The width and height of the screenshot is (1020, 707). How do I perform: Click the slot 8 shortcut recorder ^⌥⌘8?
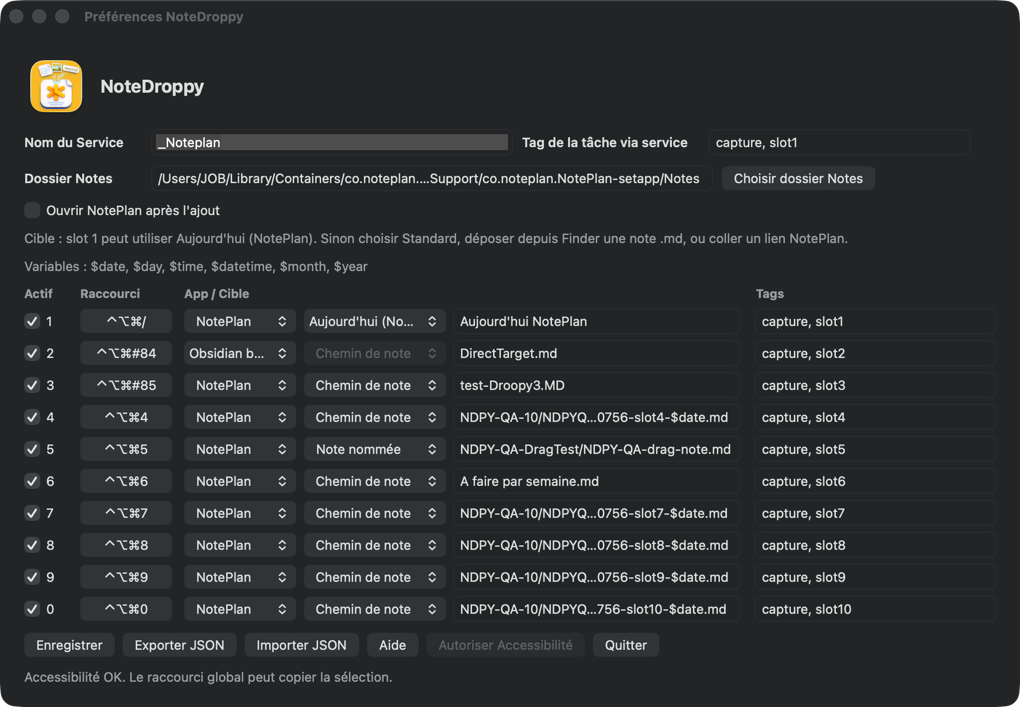point(126,545)
